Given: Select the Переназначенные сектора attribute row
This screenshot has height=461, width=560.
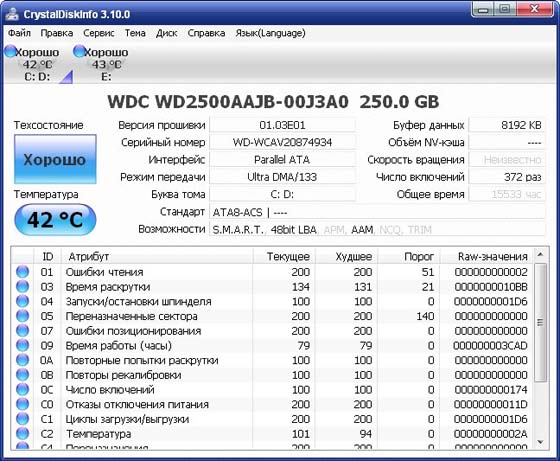Looking at the screenshot, I should click(x=272, y=316).
